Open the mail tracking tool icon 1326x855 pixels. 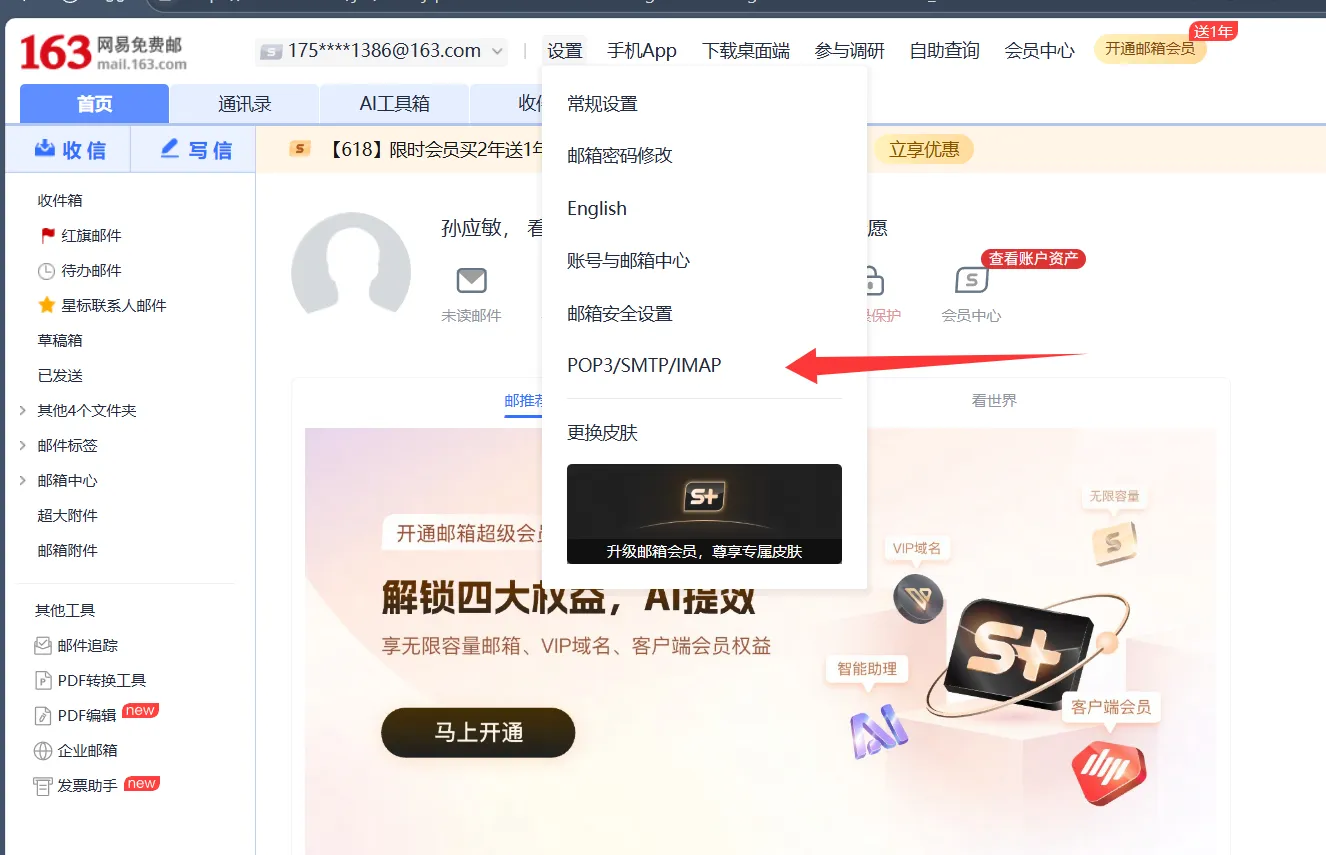43,646
